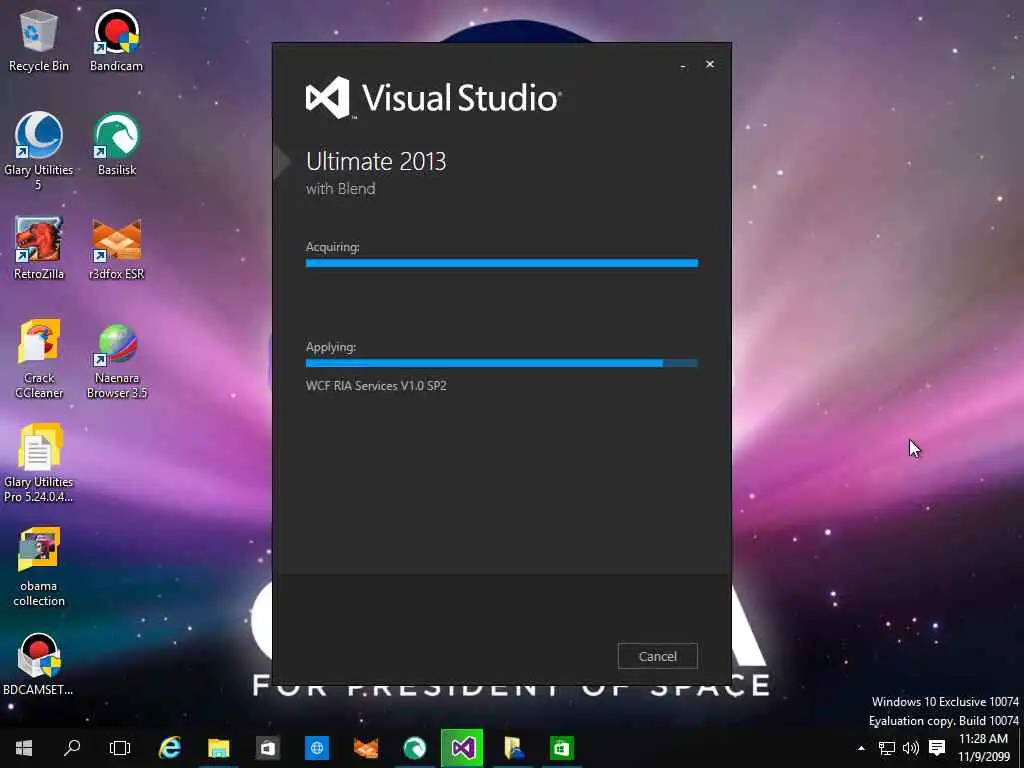1024x768 pixels.
Task: Select the obama collection folder
Action: click(39, 567)
